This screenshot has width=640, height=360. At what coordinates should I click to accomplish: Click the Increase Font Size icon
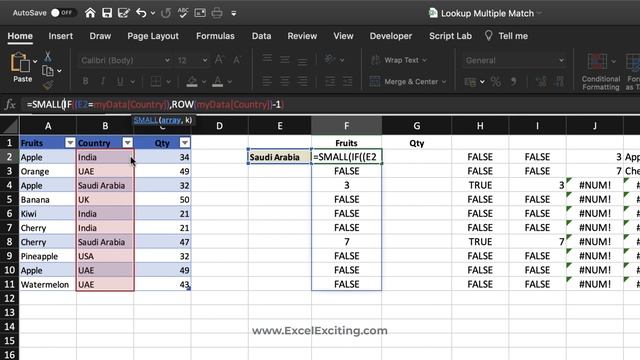pos(219,60)
